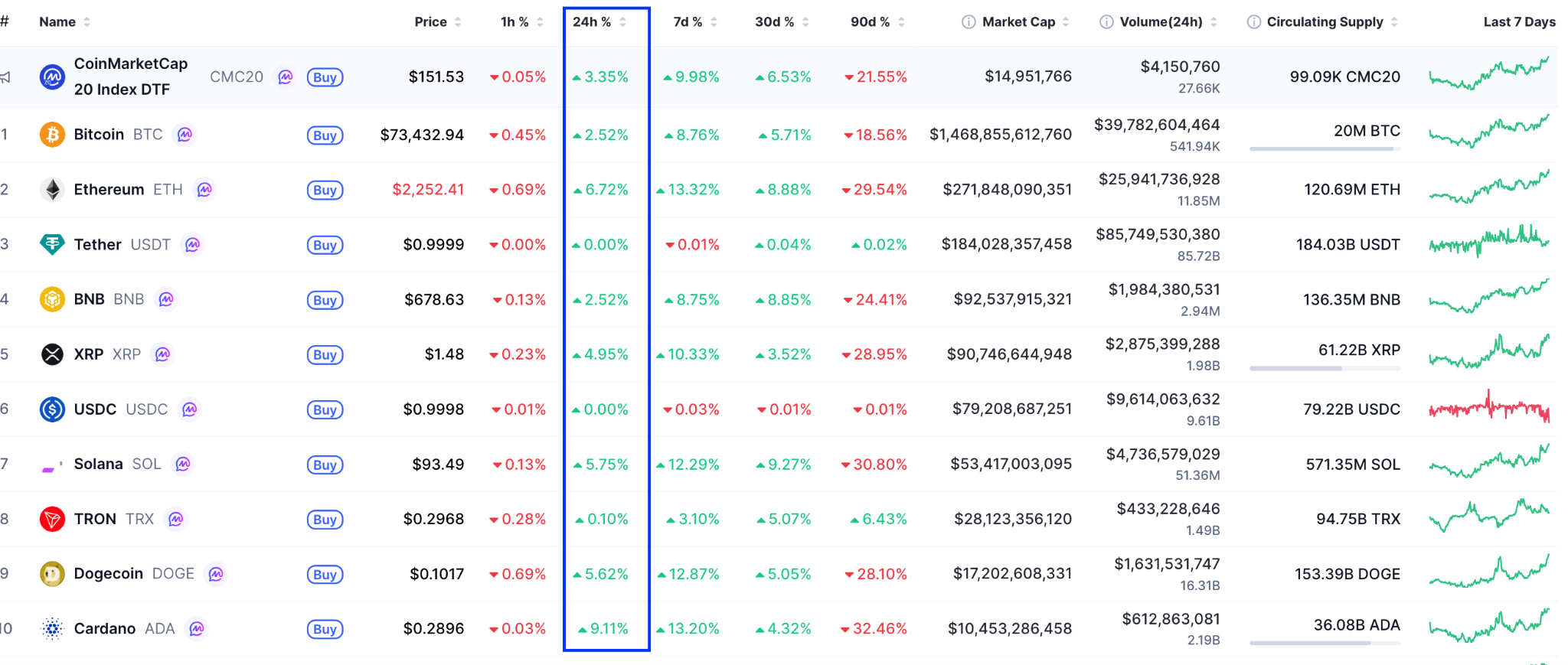
Task: Click the Bitcoin orange logo icon
Action: (52, 135)
